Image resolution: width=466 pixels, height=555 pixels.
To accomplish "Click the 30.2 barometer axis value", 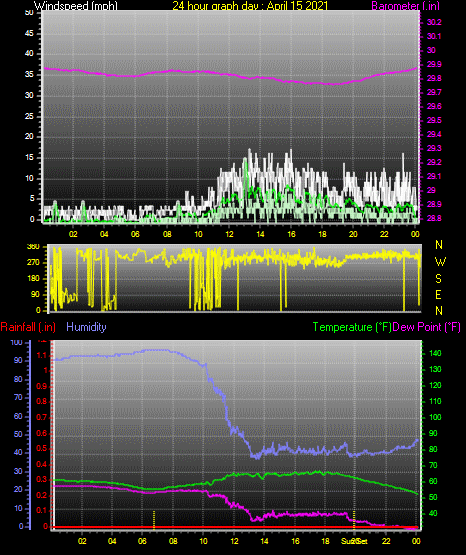I will (x=434, y=22).
